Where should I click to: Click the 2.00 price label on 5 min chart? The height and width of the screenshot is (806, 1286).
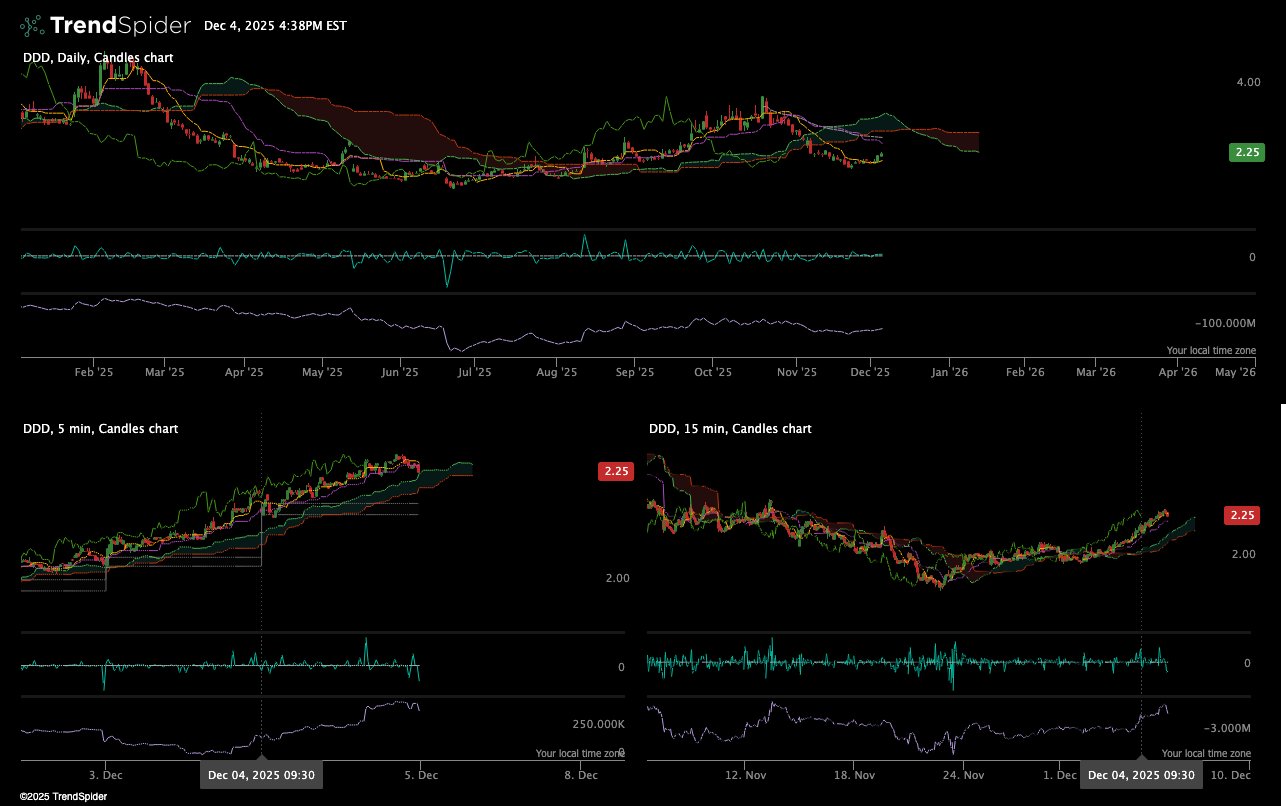pos(617,579)
